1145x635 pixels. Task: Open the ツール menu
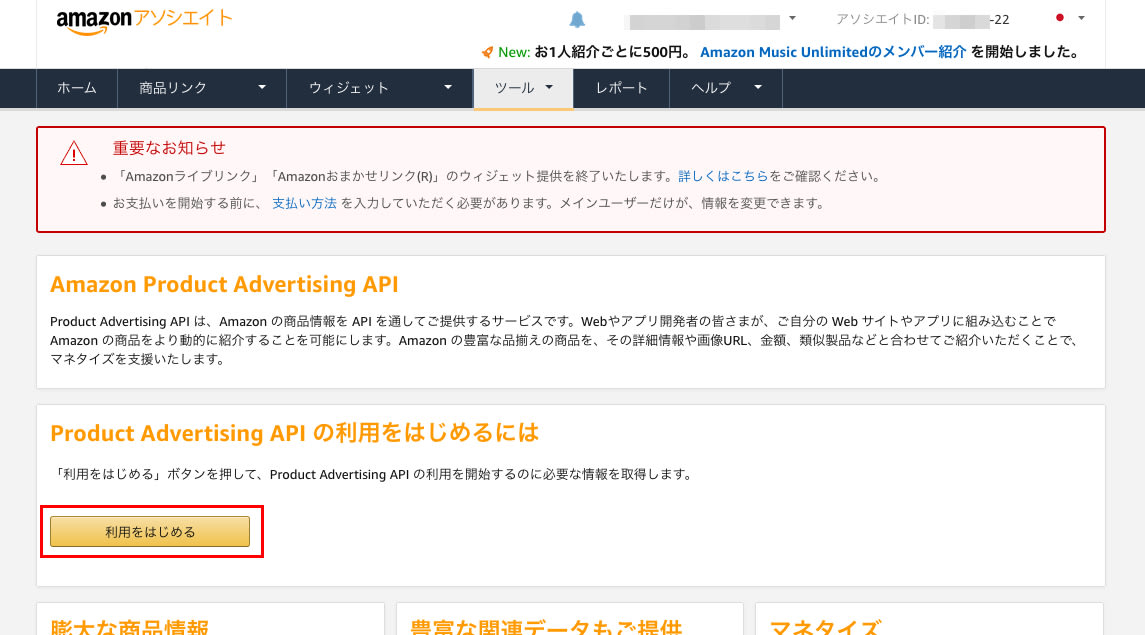[523, 88]
